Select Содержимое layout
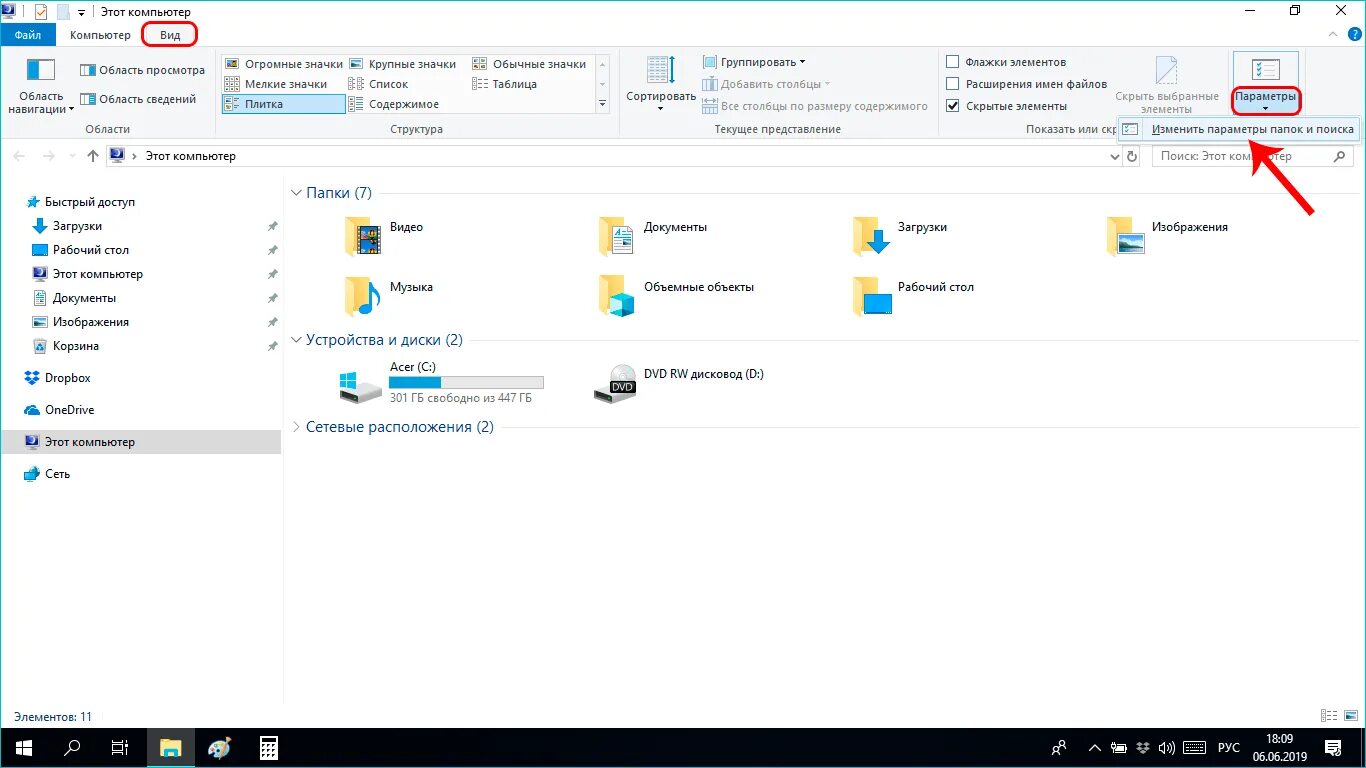This screenshot has height=768, width=1366. 394,104
